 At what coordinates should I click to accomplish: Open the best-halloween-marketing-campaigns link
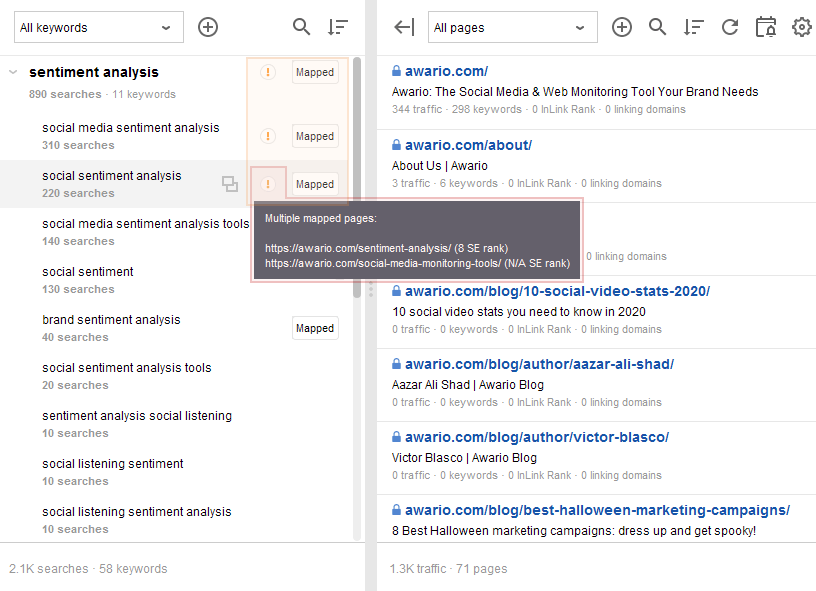pyautogui.click(x=597, y=510)
